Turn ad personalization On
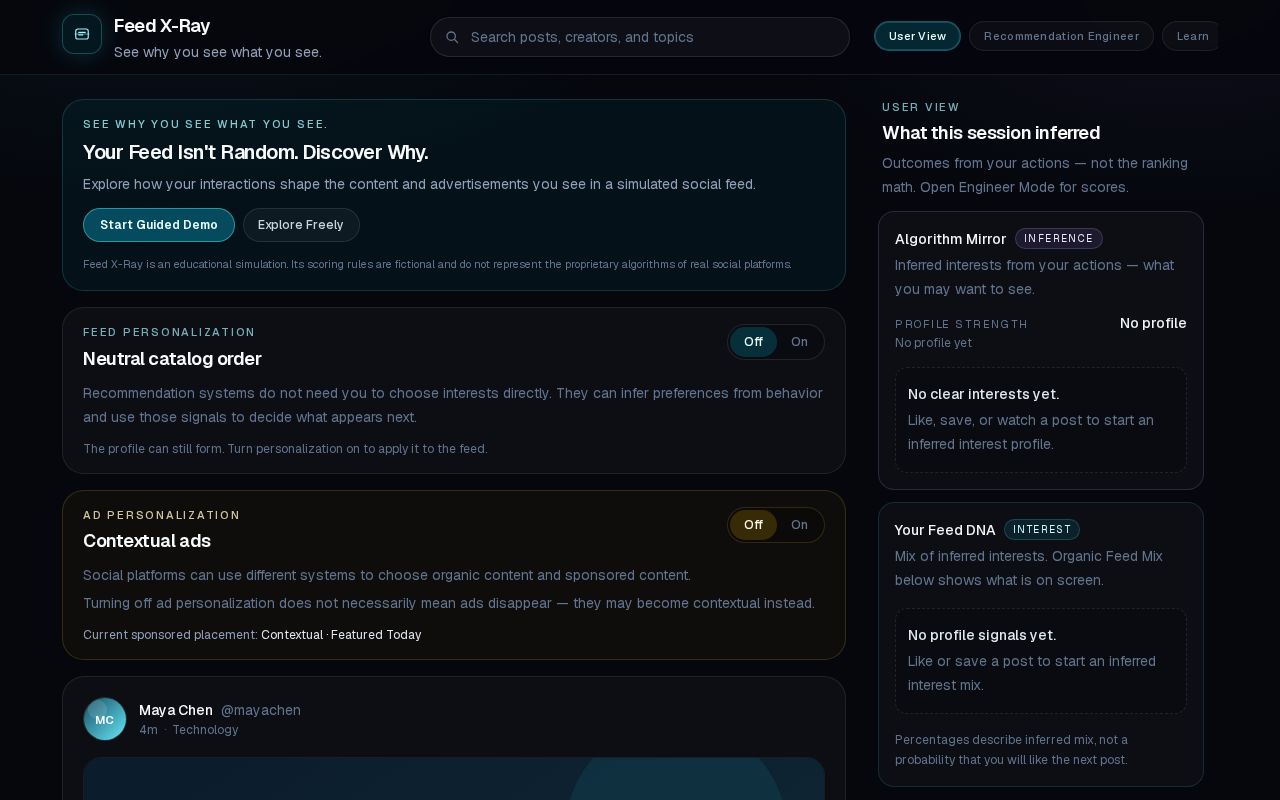This screenshot has height=800, width=1280. click(799, 525)
